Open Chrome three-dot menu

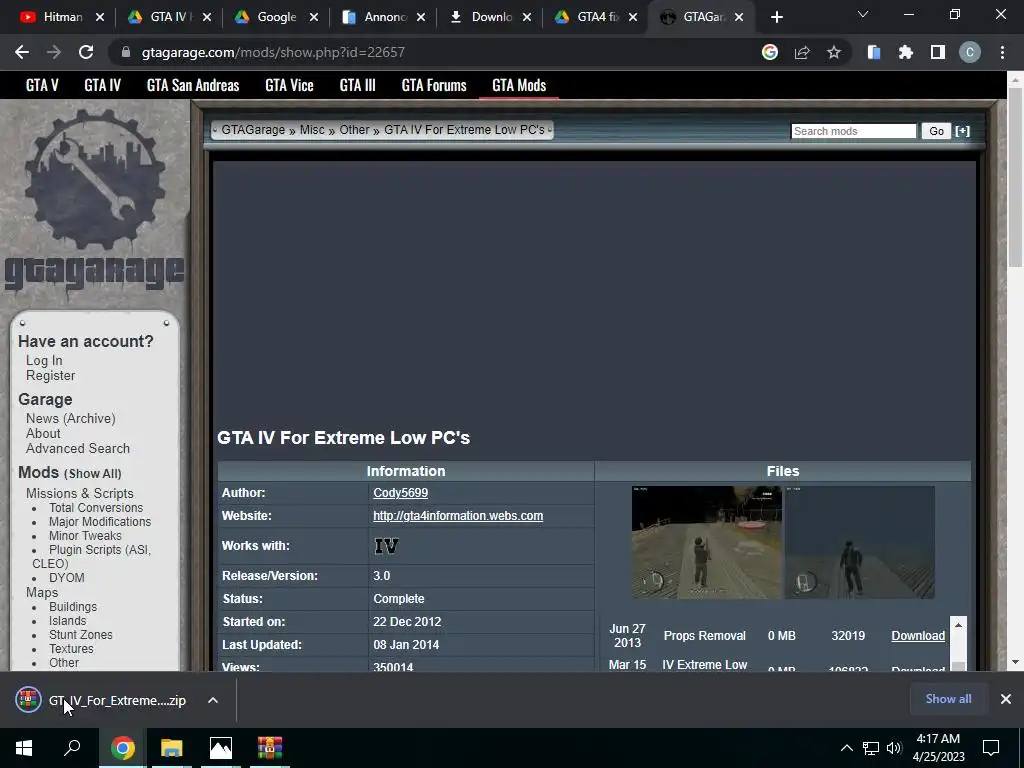pyautogui.click(x=1002, y=52)
